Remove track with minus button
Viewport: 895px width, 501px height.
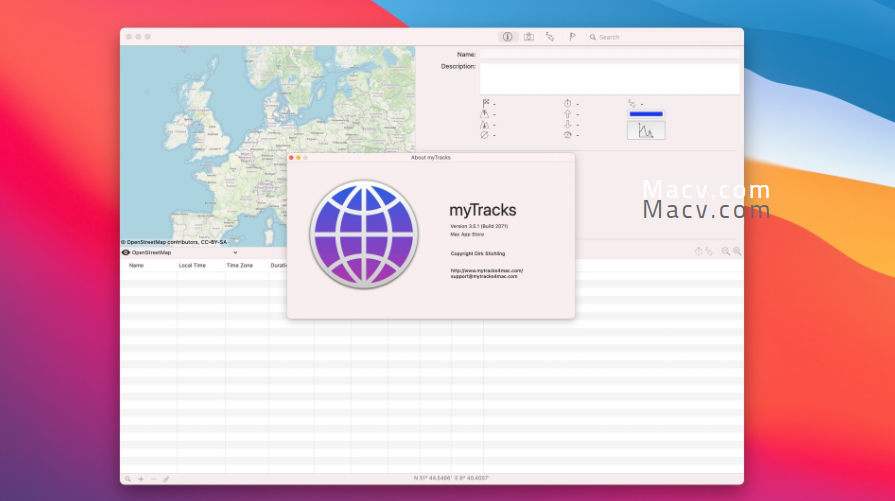tap(154, 479)
